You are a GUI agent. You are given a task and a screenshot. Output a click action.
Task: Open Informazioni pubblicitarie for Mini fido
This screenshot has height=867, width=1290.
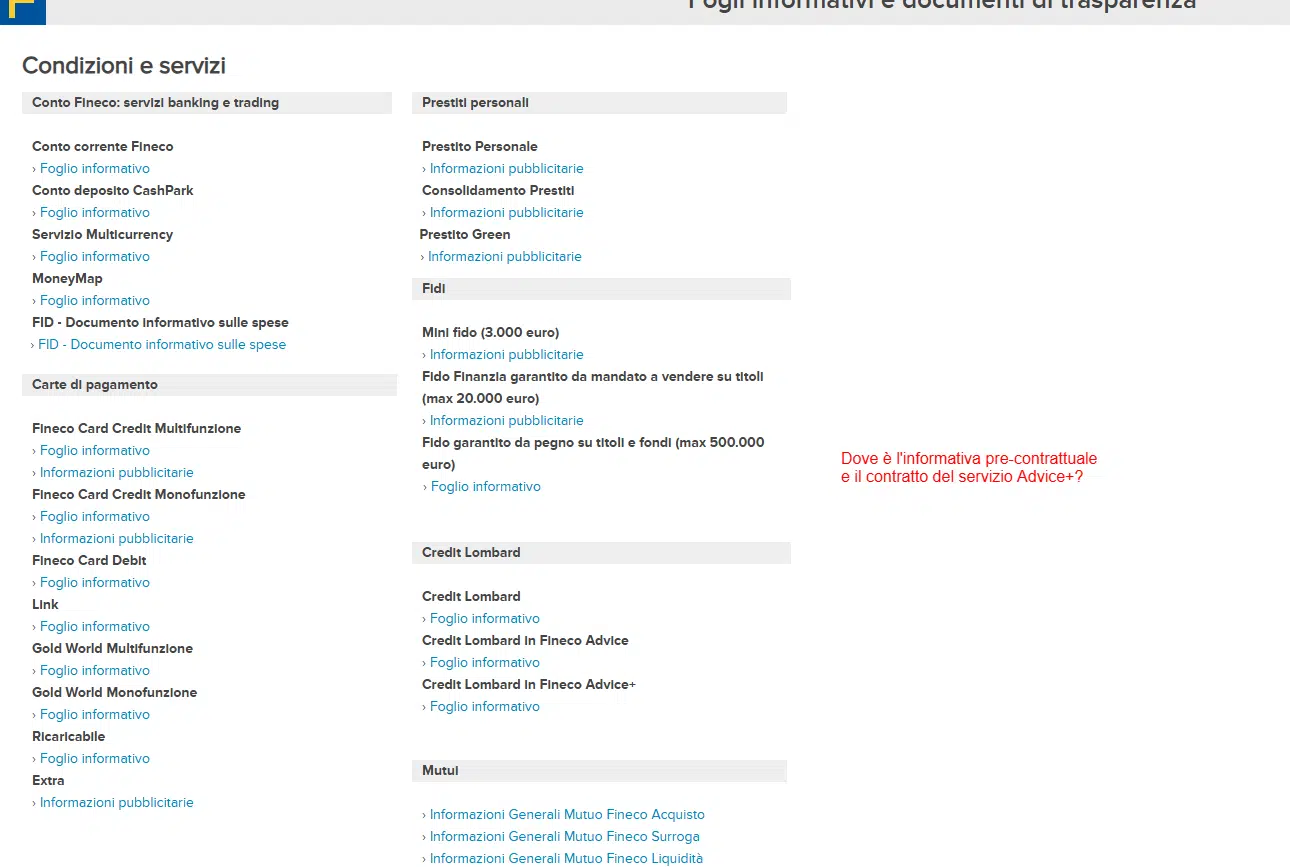pos(506,355)
